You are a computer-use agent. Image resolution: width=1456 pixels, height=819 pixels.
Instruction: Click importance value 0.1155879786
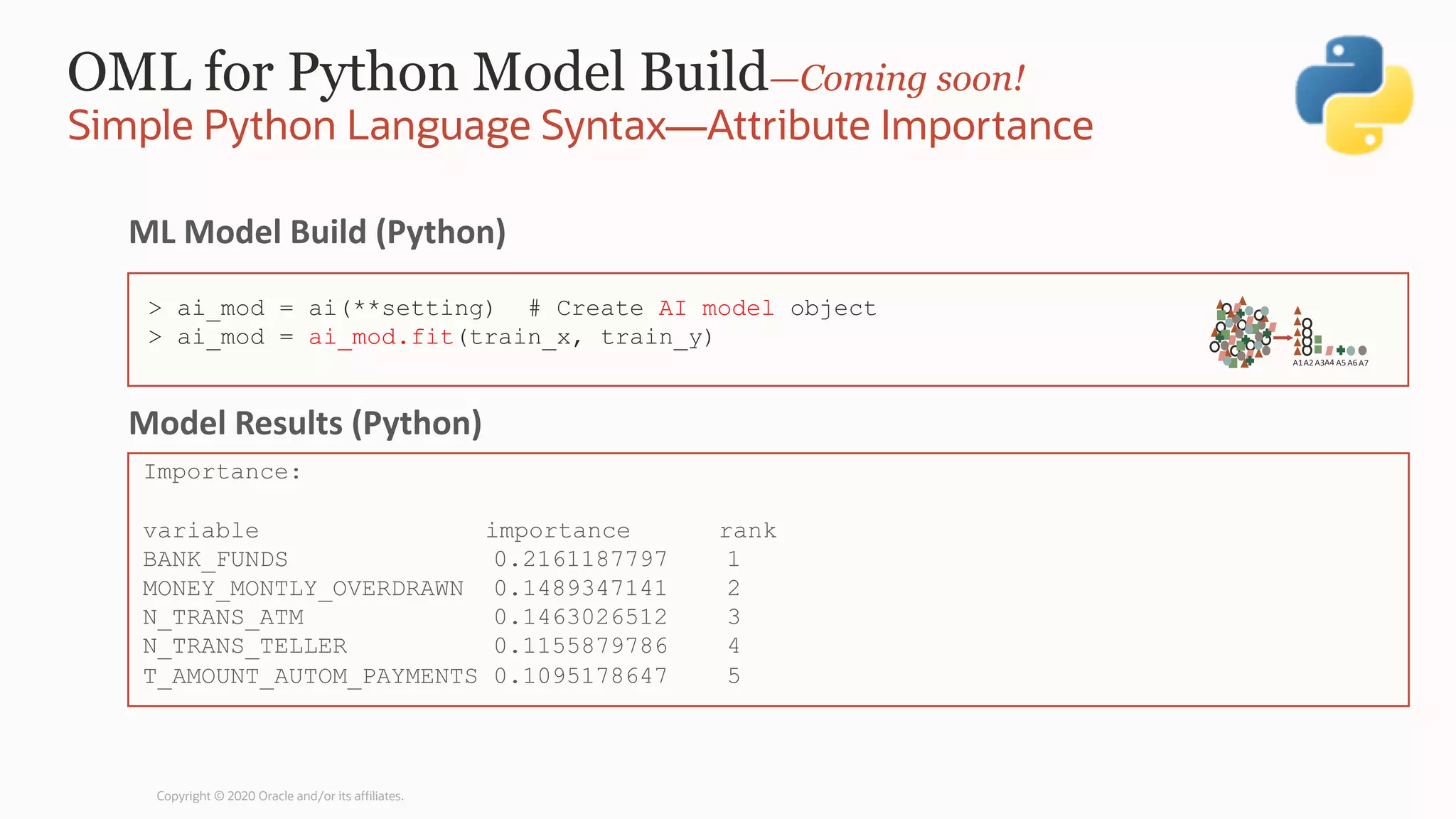pos(581,646)
